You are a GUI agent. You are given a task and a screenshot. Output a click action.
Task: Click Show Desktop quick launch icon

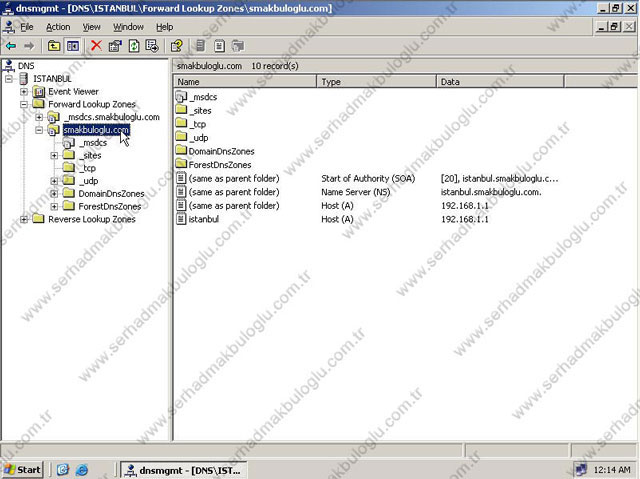click(62, 470)
